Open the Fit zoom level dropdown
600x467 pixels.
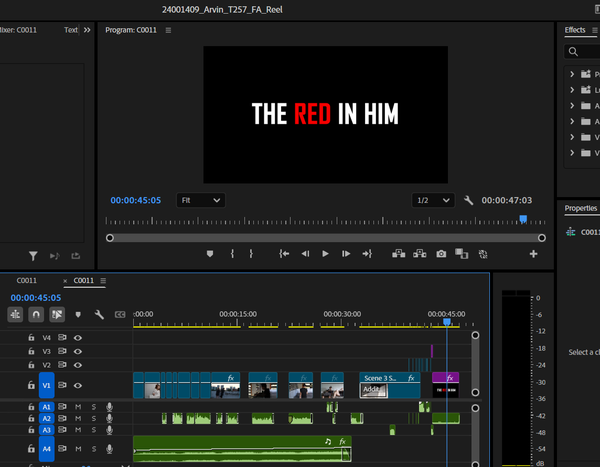[201, 200]
